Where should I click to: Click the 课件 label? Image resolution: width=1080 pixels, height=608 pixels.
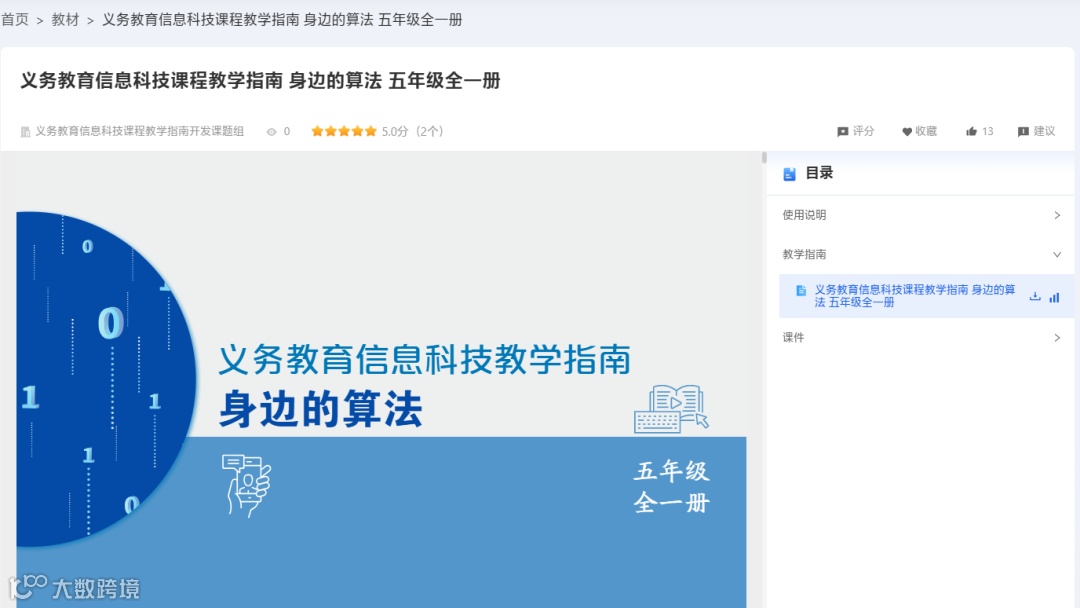(793, 337)
